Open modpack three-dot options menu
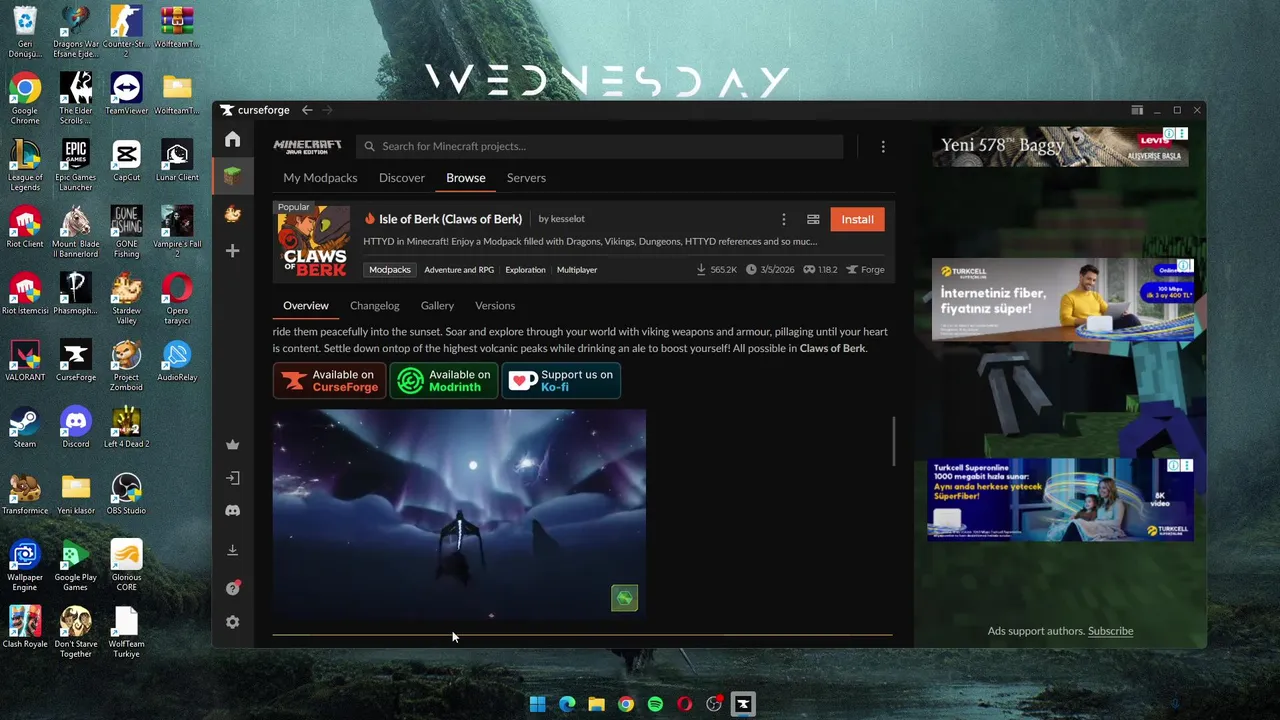This screenshot has width=1280, height=720. point(784,219)
